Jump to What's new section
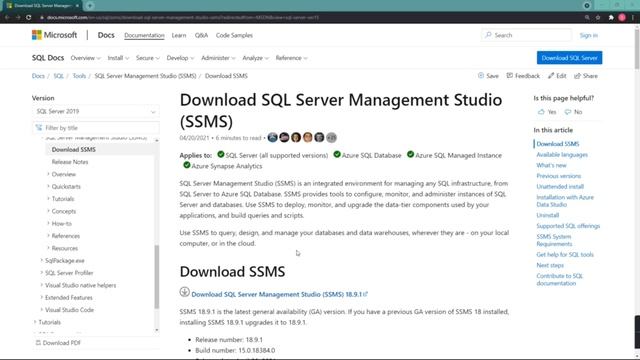 point(551,165)
